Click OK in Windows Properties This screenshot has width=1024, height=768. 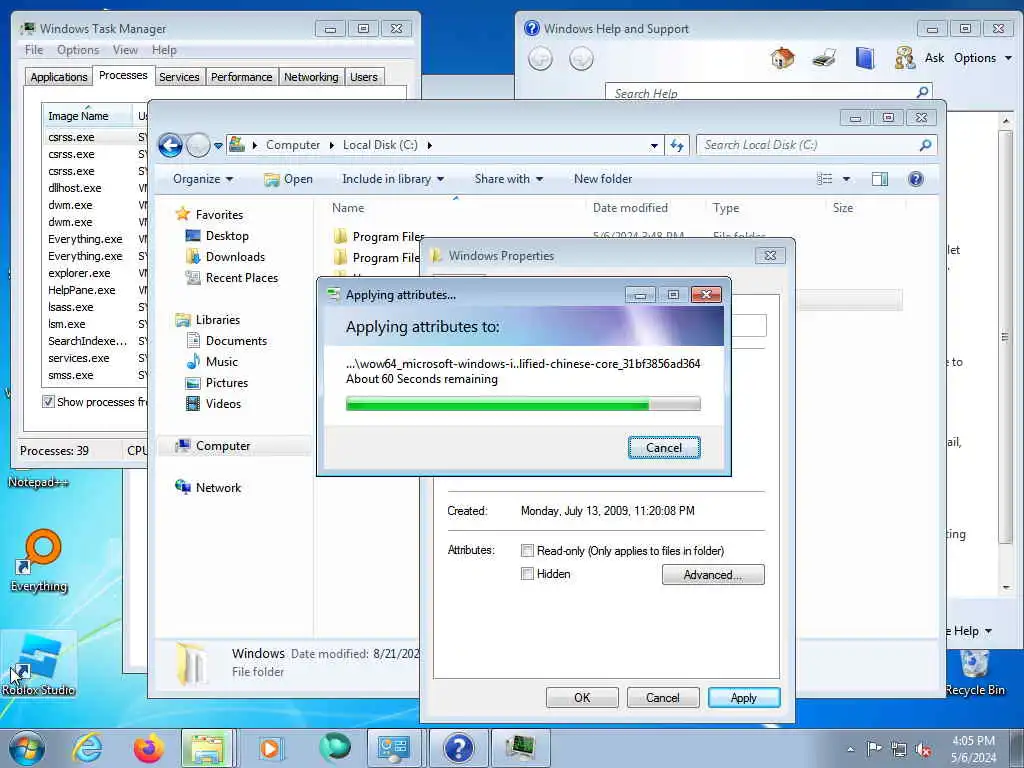[582, 698]
